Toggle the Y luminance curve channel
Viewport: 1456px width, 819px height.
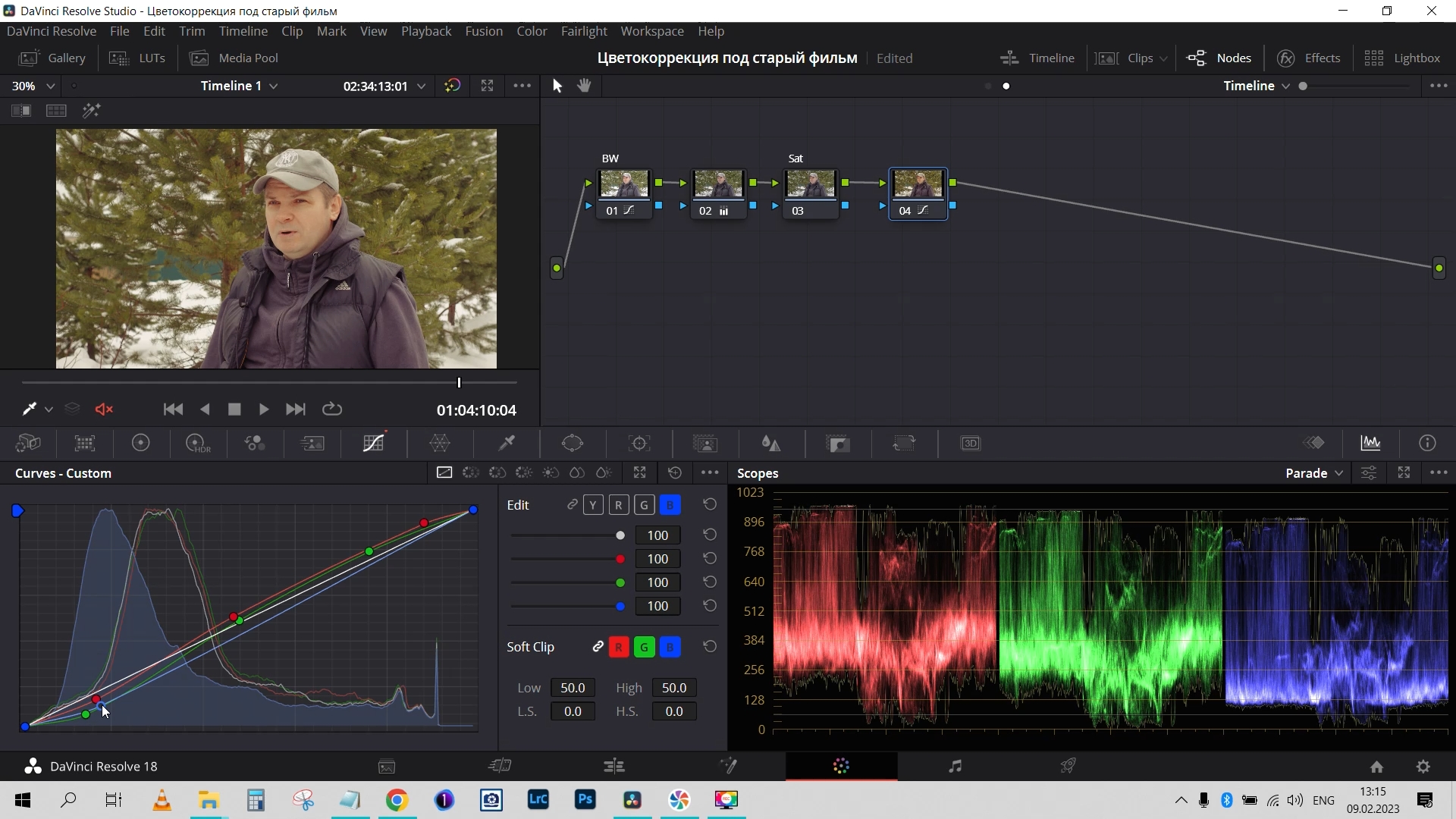coord(593,505)
